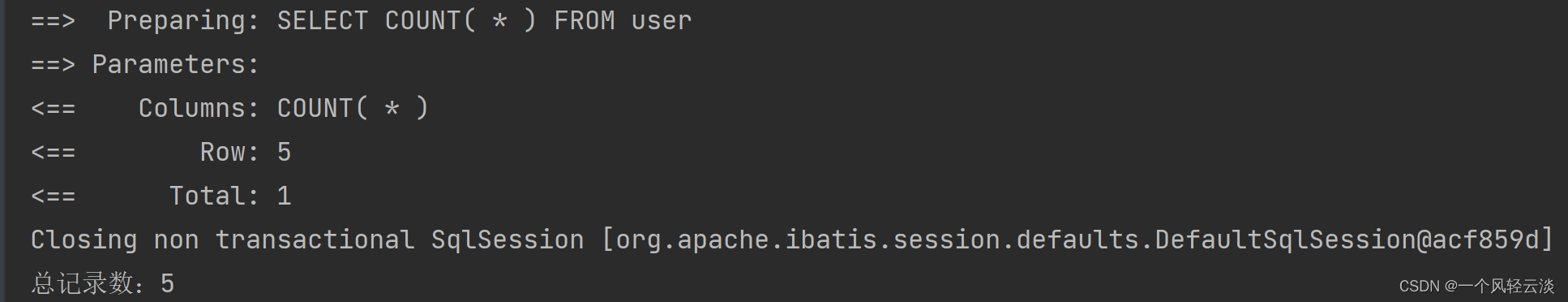Click the "Columns:" label

199,108
